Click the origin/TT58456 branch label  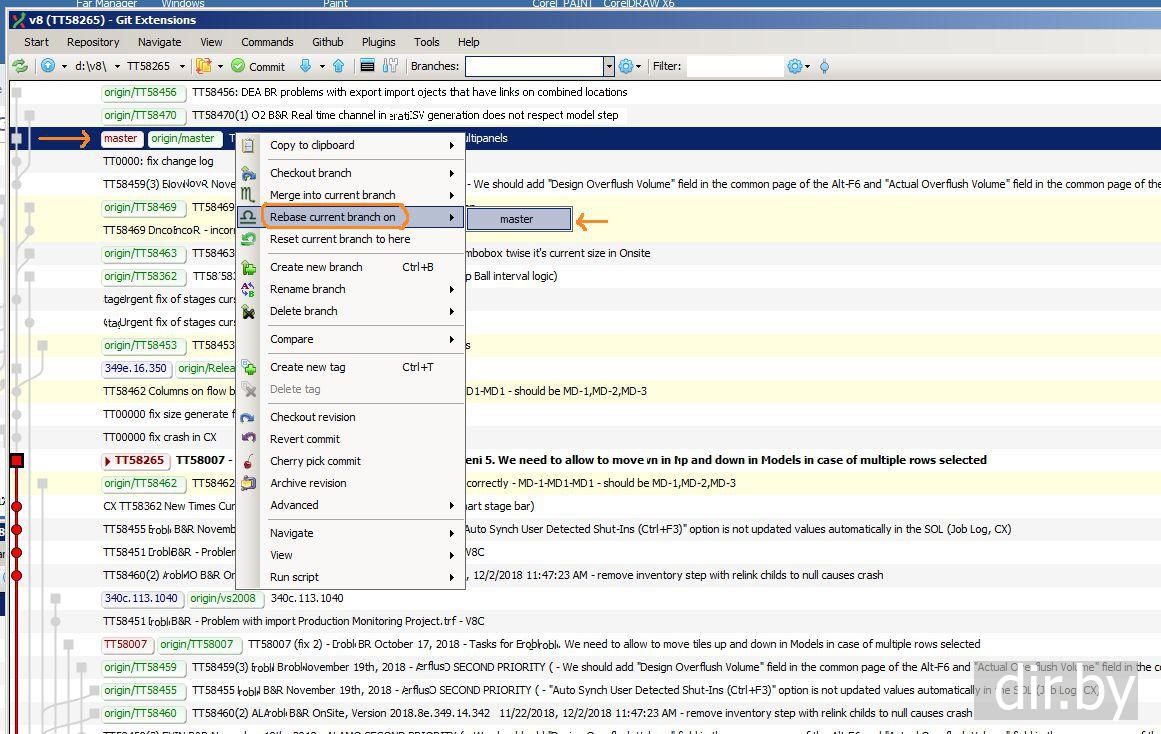(140, 92)
